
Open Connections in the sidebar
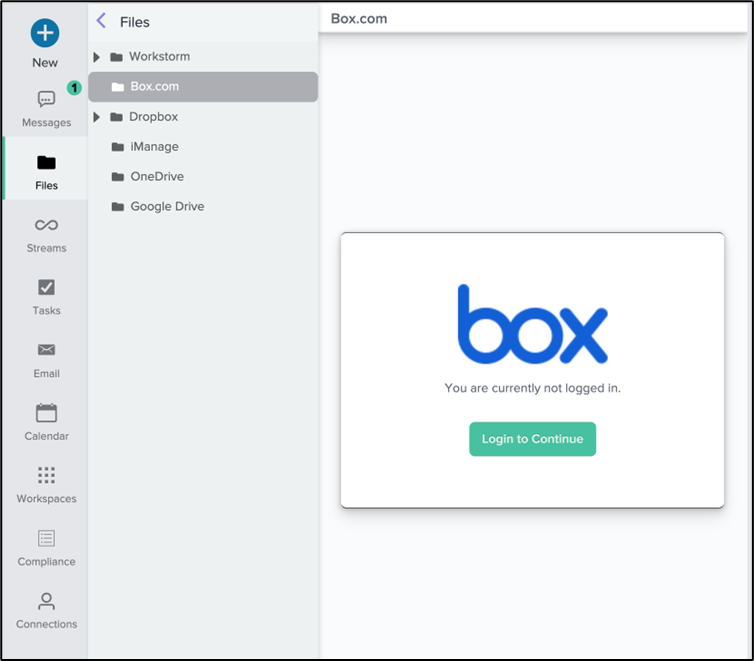click(x=46, y=611)
